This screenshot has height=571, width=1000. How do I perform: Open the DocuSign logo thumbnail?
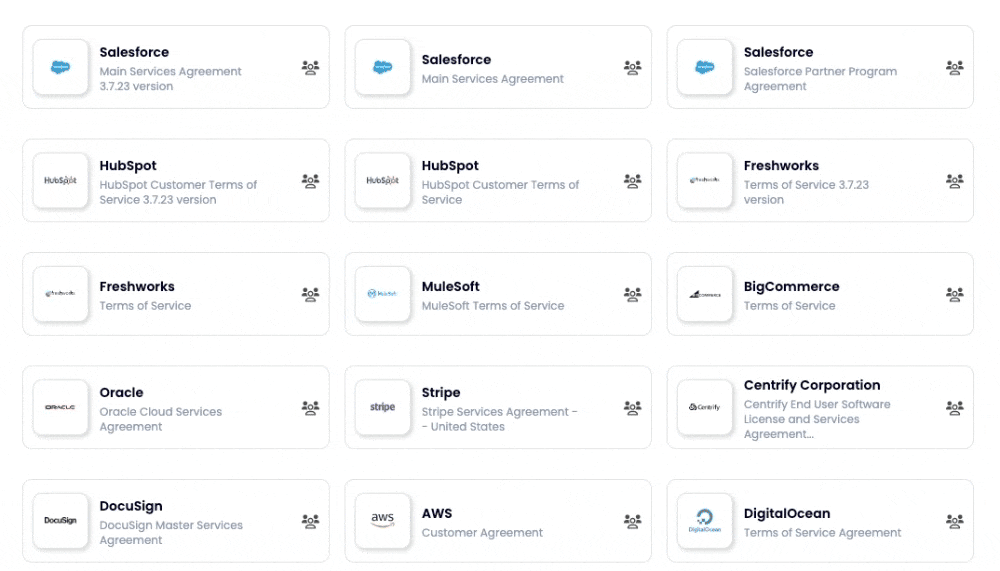61,521
